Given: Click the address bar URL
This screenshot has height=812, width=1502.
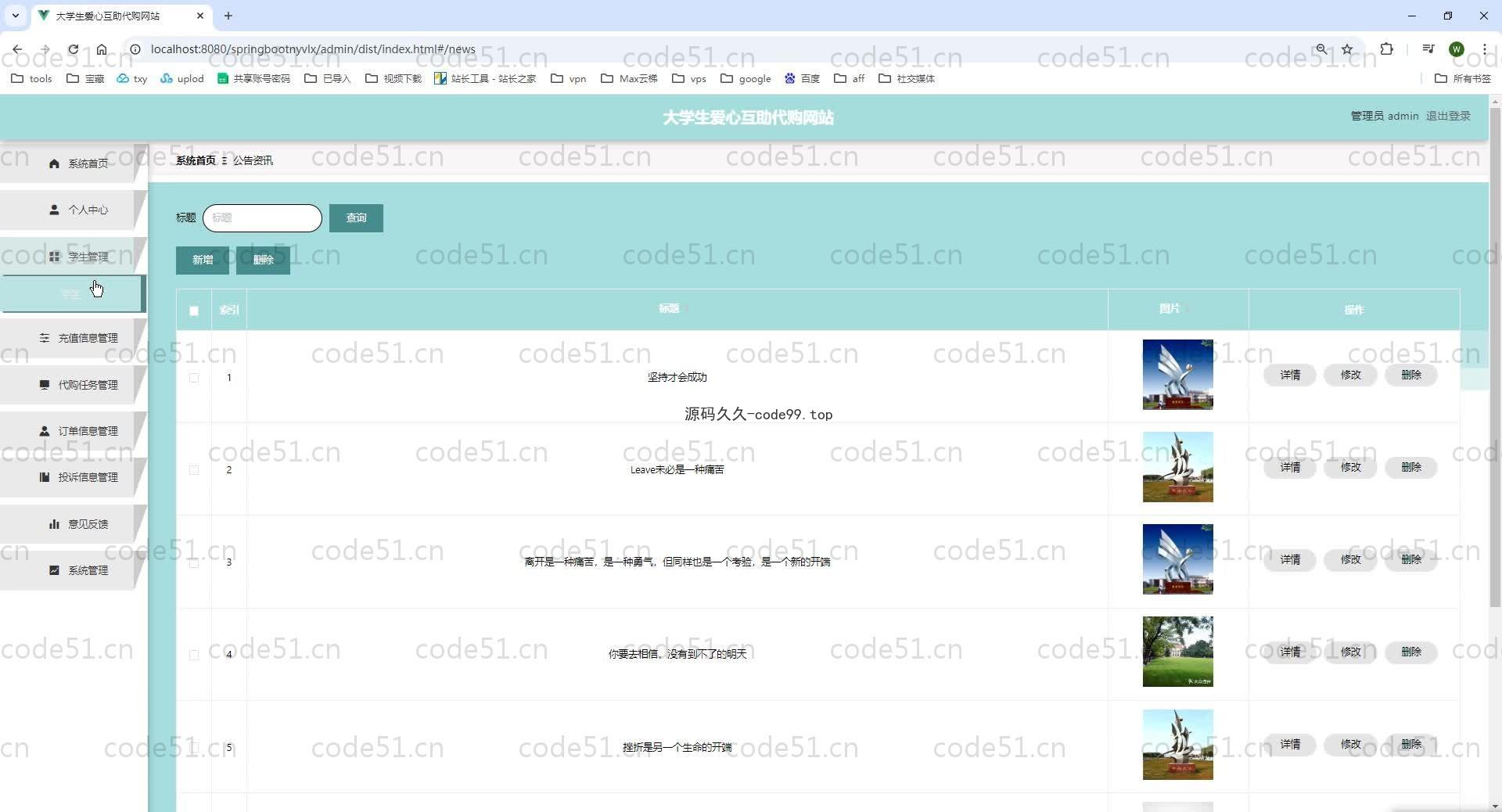Looking at the screenshot, I should pos(313,49).
